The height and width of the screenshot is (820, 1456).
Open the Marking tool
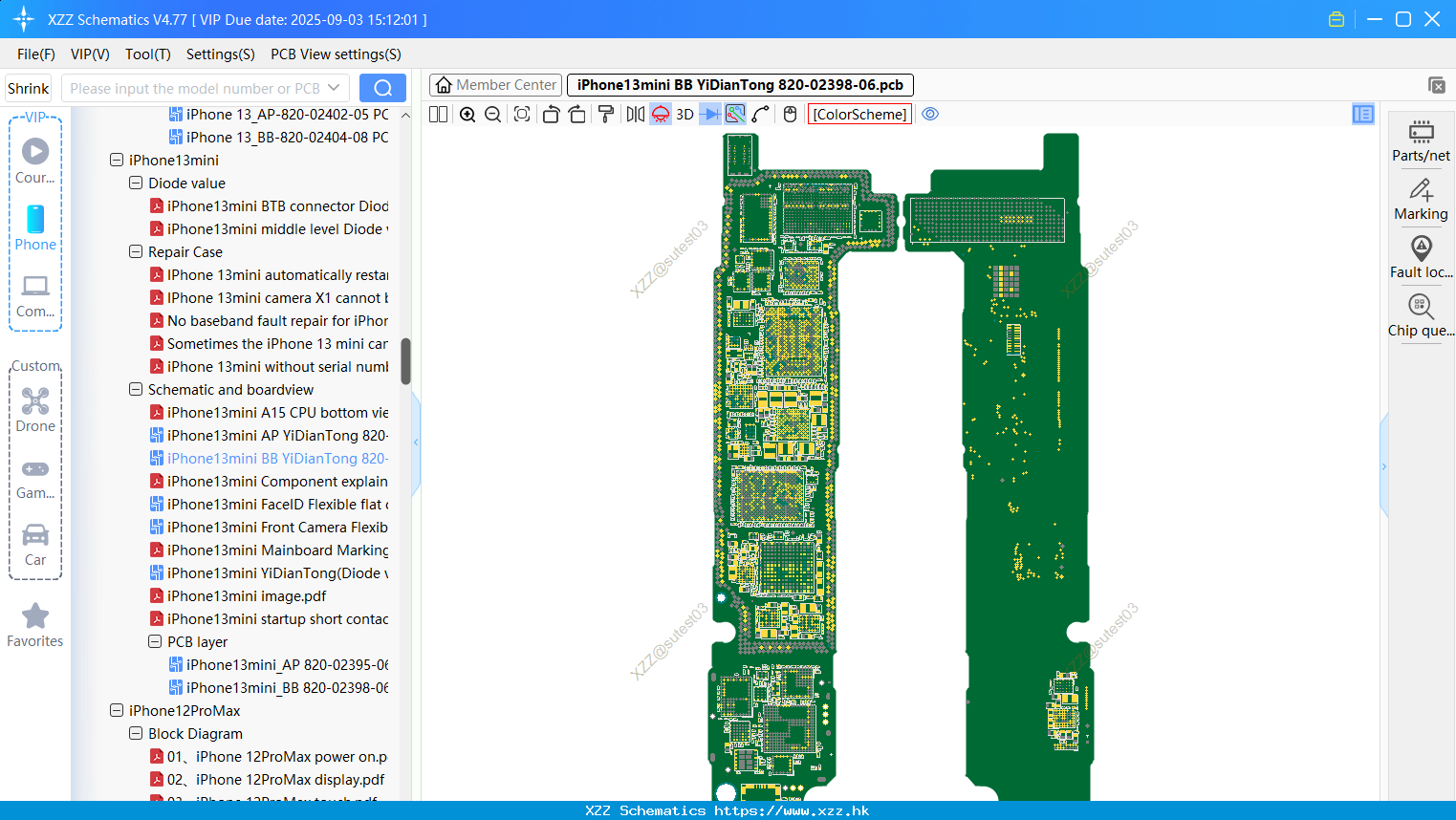pyautogui.click(x=1421, y=199)
